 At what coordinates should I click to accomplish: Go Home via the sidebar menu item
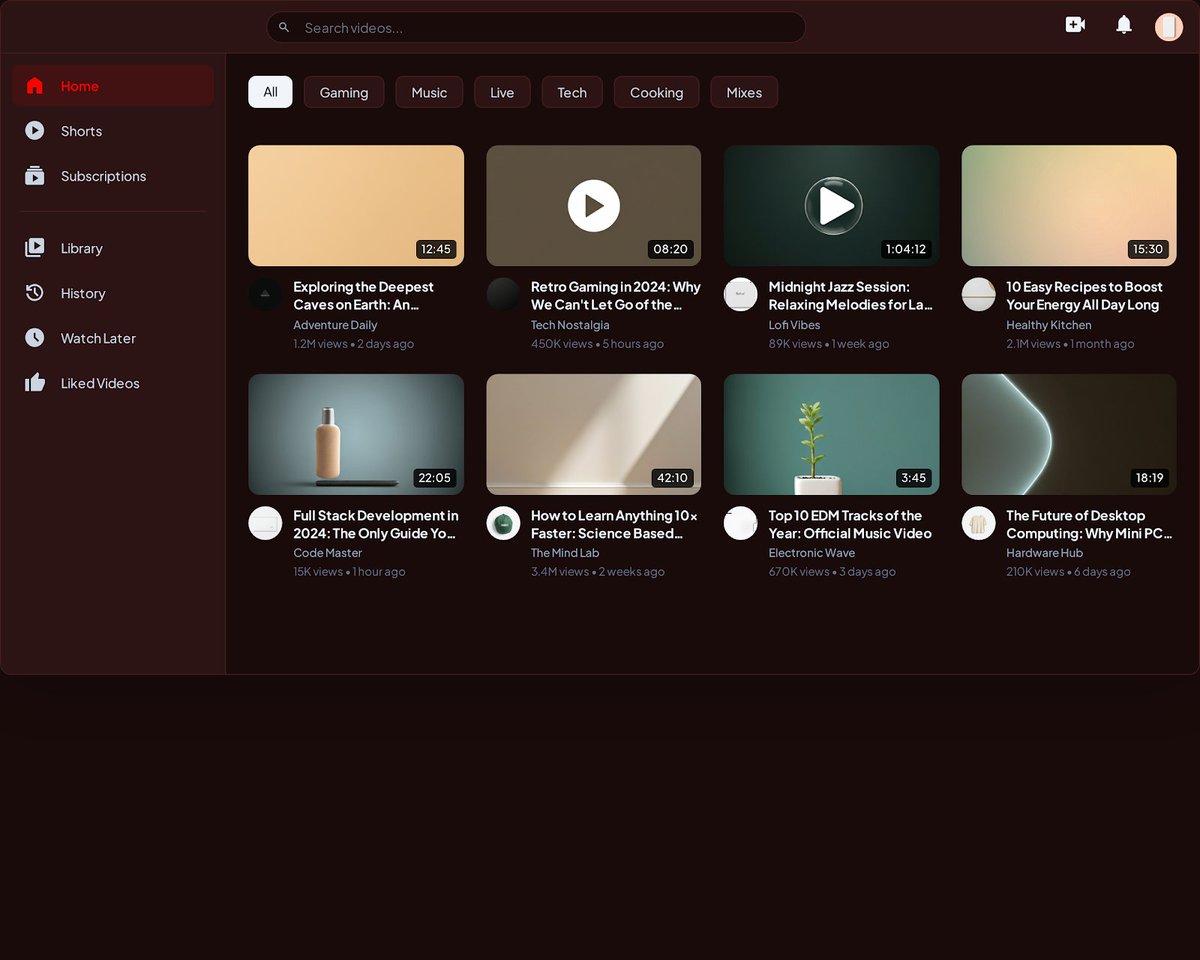[x=80, y=86]
